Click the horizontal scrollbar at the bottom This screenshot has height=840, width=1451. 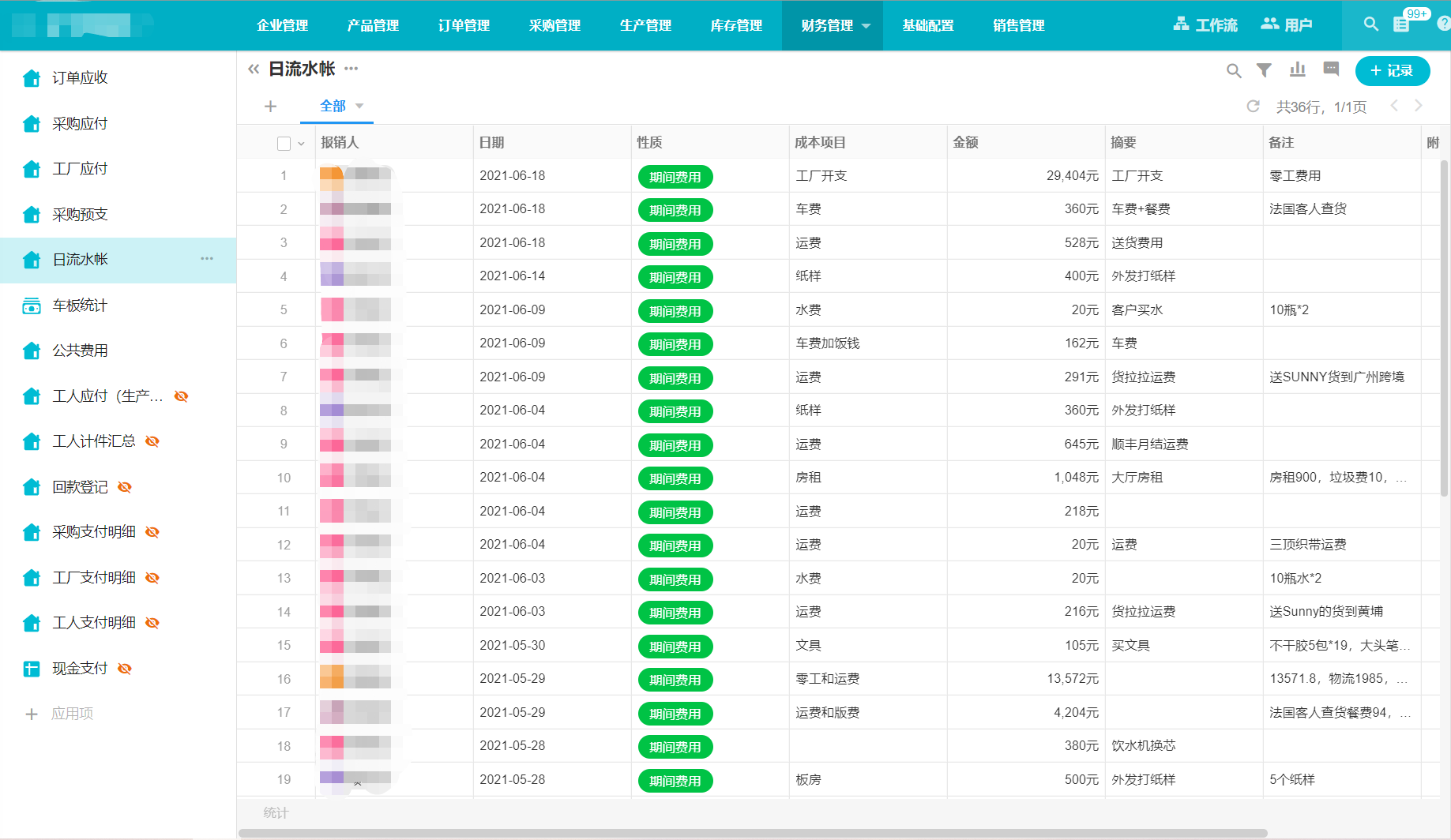pos(752,833)
